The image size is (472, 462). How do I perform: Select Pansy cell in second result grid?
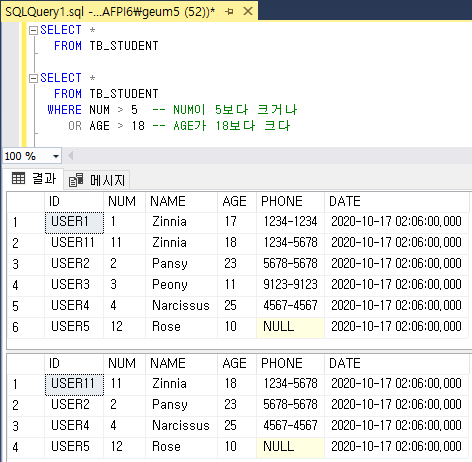[181, 405]
